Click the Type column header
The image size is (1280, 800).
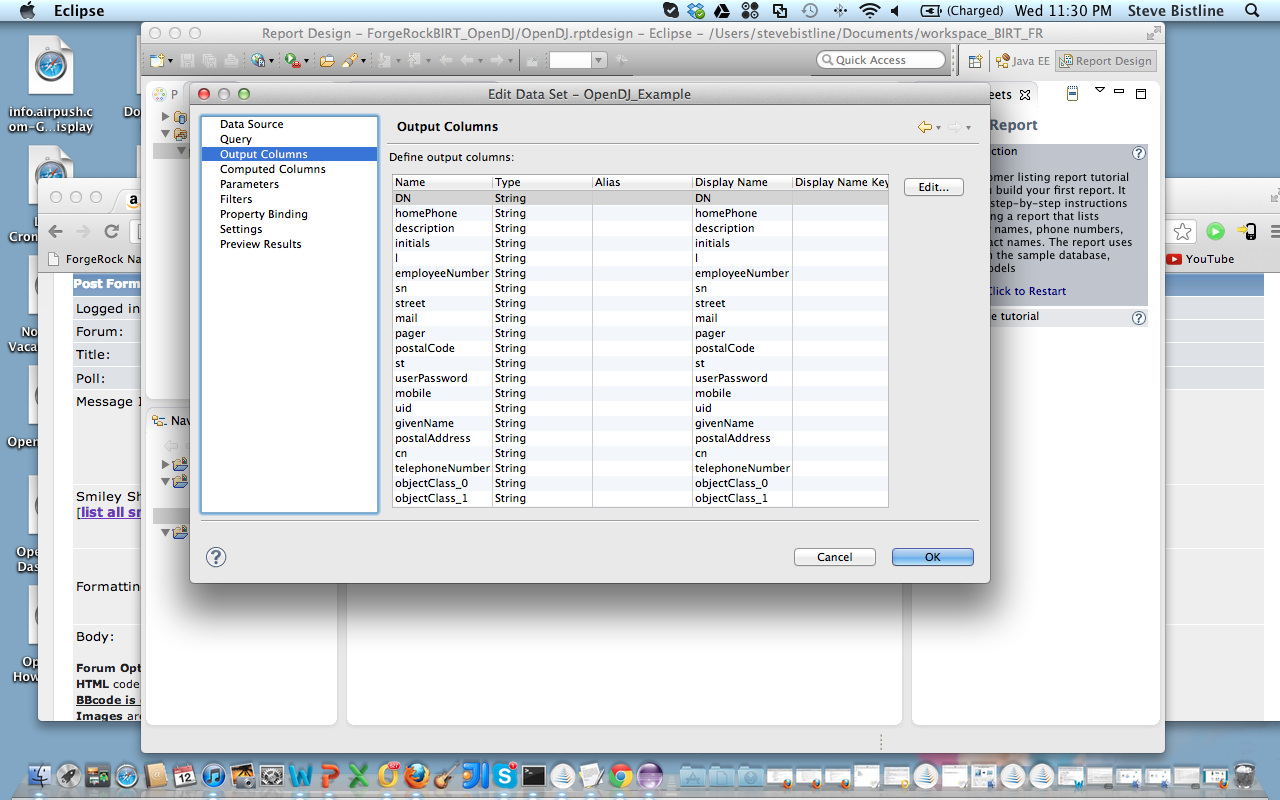tap(542, 183)
